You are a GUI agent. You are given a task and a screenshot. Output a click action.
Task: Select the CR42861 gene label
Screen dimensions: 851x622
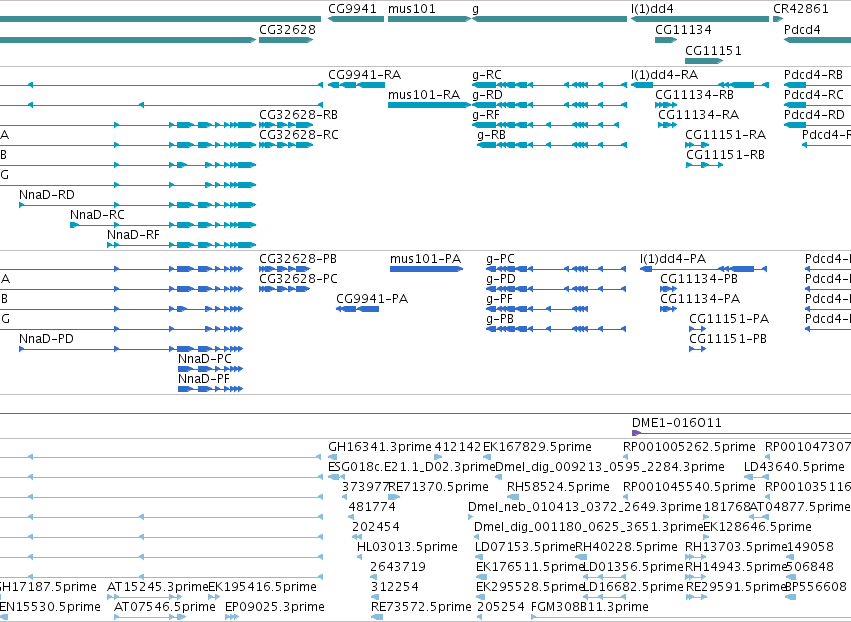801,9
